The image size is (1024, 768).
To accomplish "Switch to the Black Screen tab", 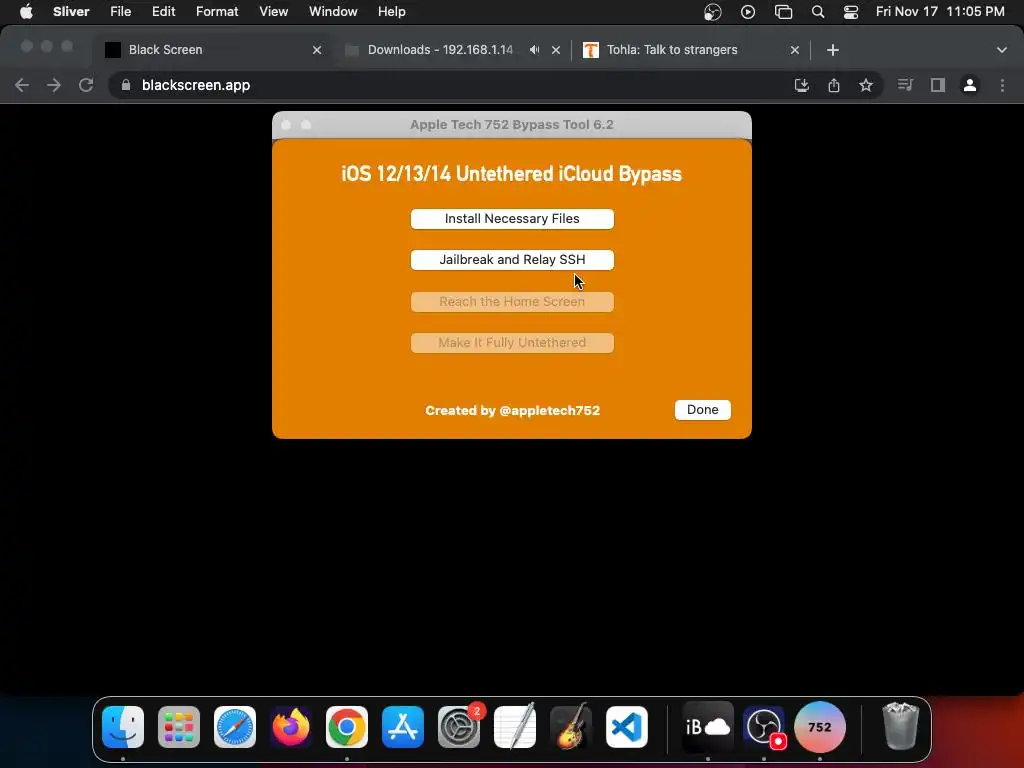I will click(212, 50).
